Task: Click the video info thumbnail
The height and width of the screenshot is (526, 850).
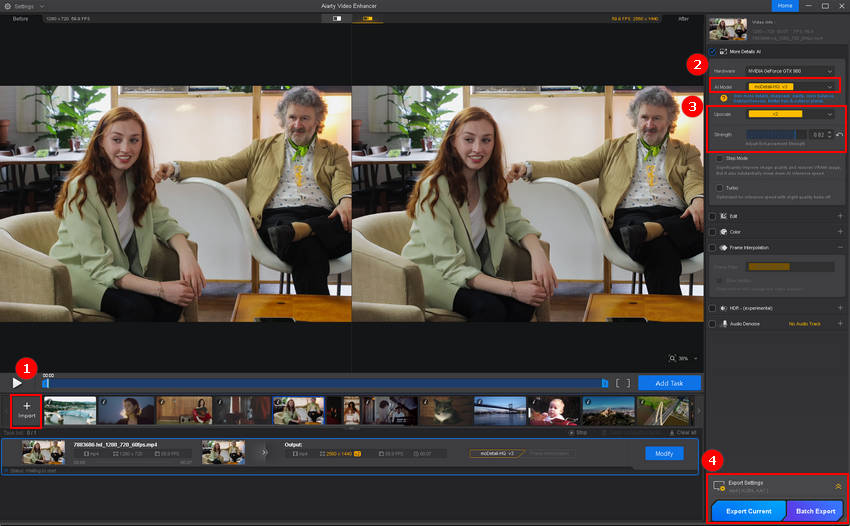Action: pyautogui.click(x=728, y=29)
